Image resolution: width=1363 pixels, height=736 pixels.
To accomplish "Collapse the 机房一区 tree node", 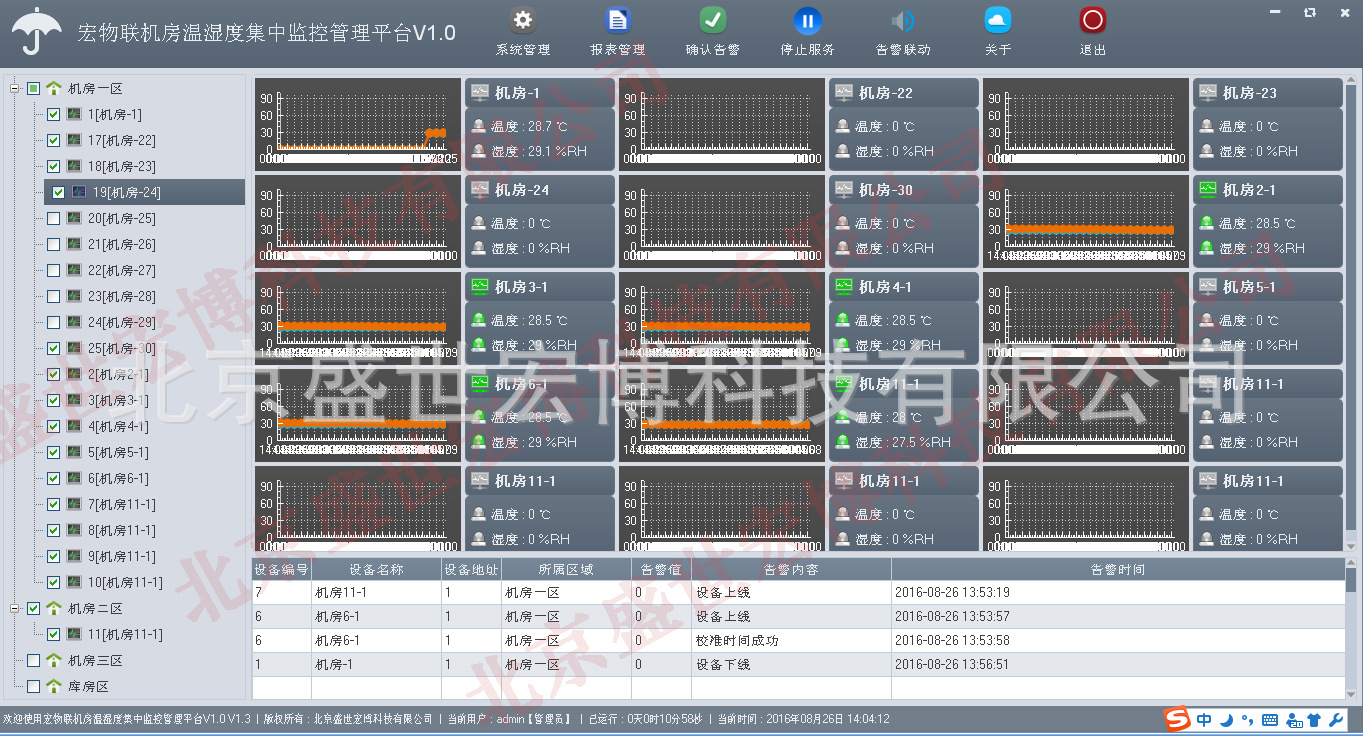I will (x=15, y=88).
